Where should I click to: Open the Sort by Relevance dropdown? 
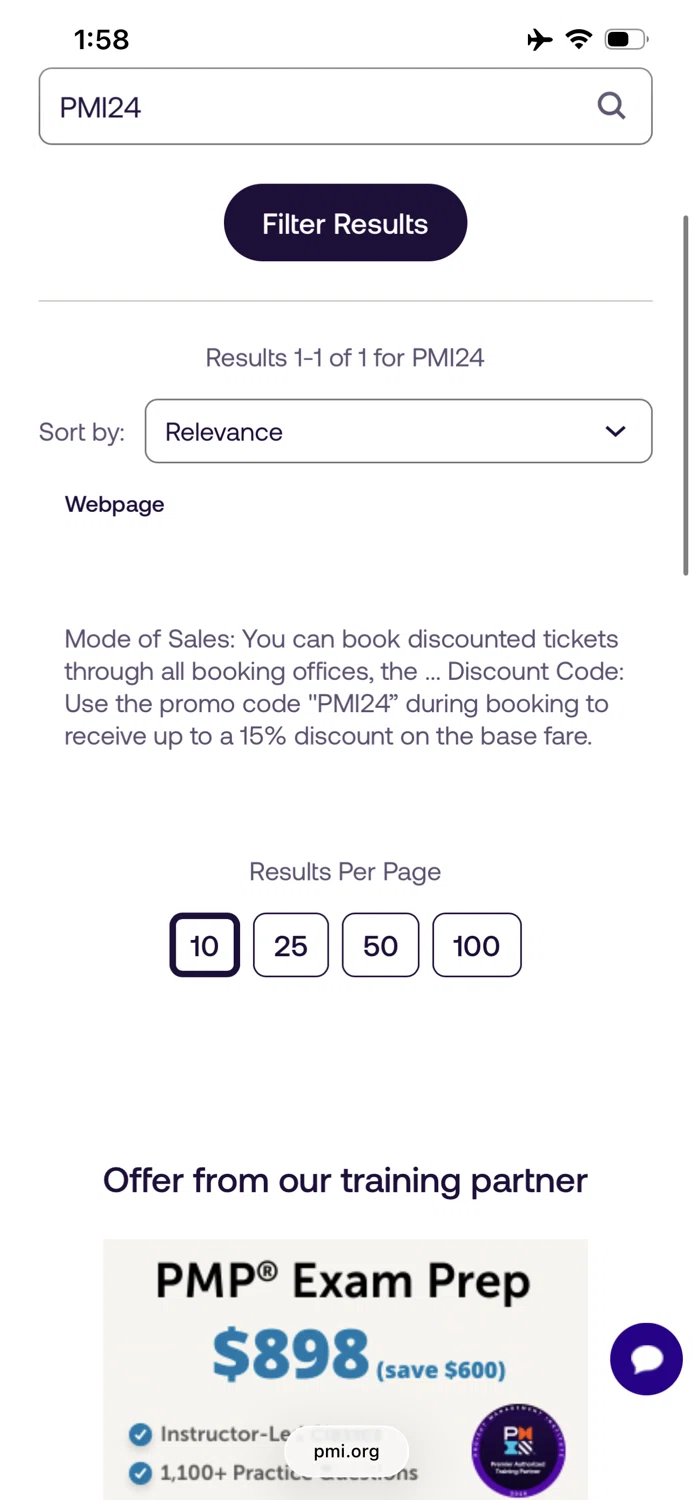point(398,432)
